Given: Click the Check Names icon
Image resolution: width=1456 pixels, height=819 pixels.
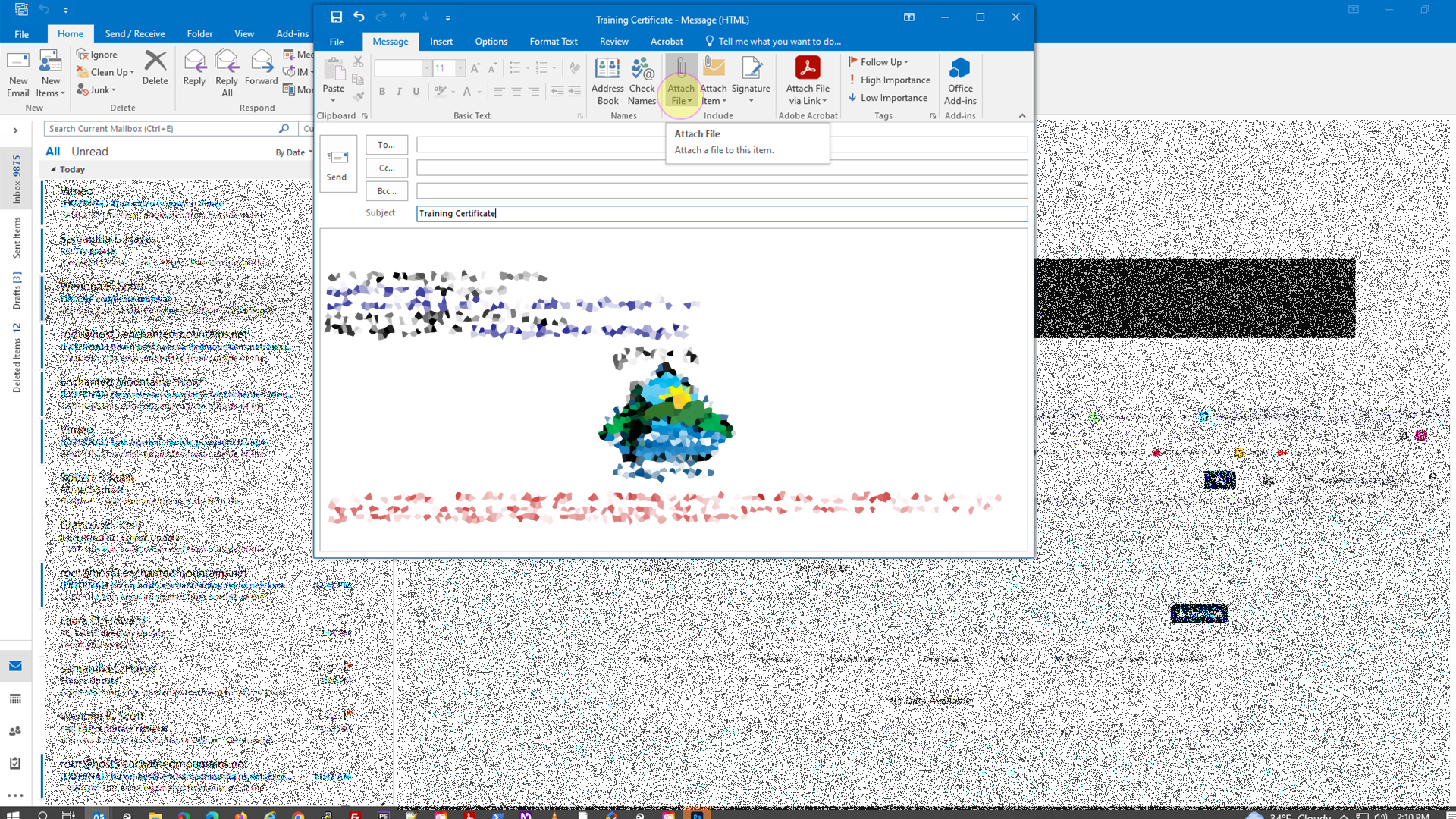Looking at the screenshot, I should pos(642,80).
